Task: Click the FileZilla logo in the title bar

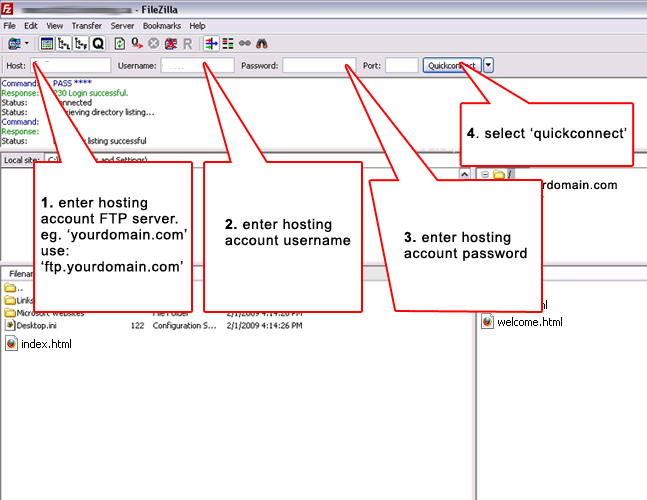Action: click(x=7, y=8)
